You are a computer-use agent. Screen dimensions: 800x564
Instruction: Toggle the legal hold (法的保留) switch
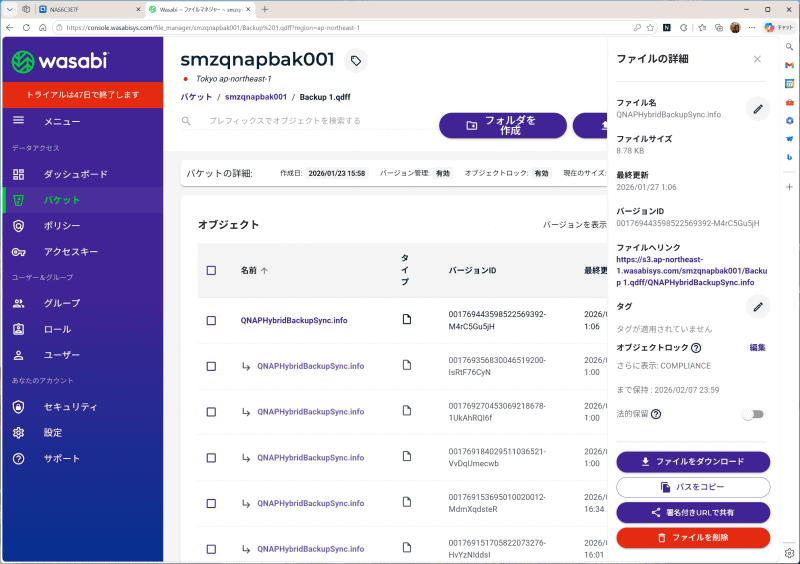coord(753,414)
